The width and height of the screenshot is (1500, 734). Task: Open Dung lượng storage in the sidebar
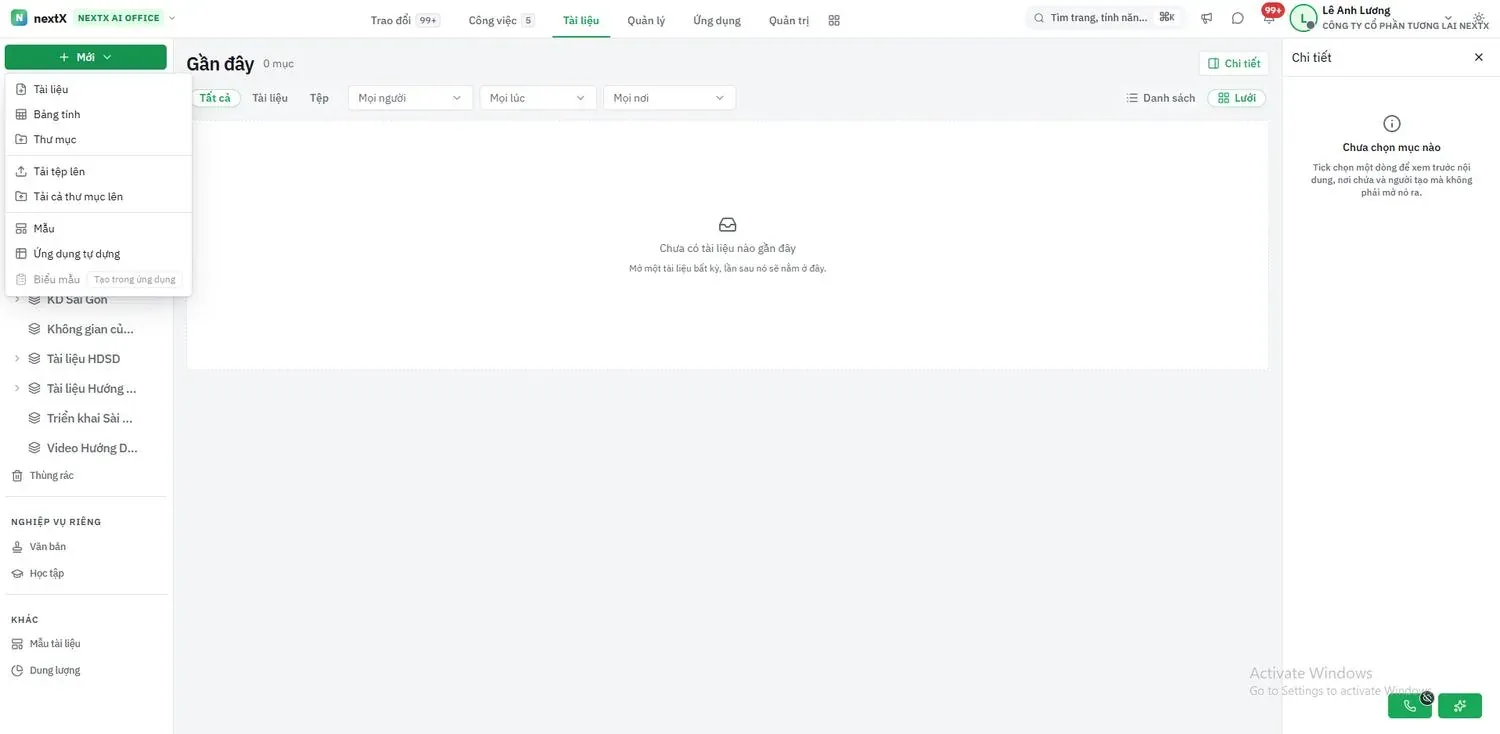46,671
